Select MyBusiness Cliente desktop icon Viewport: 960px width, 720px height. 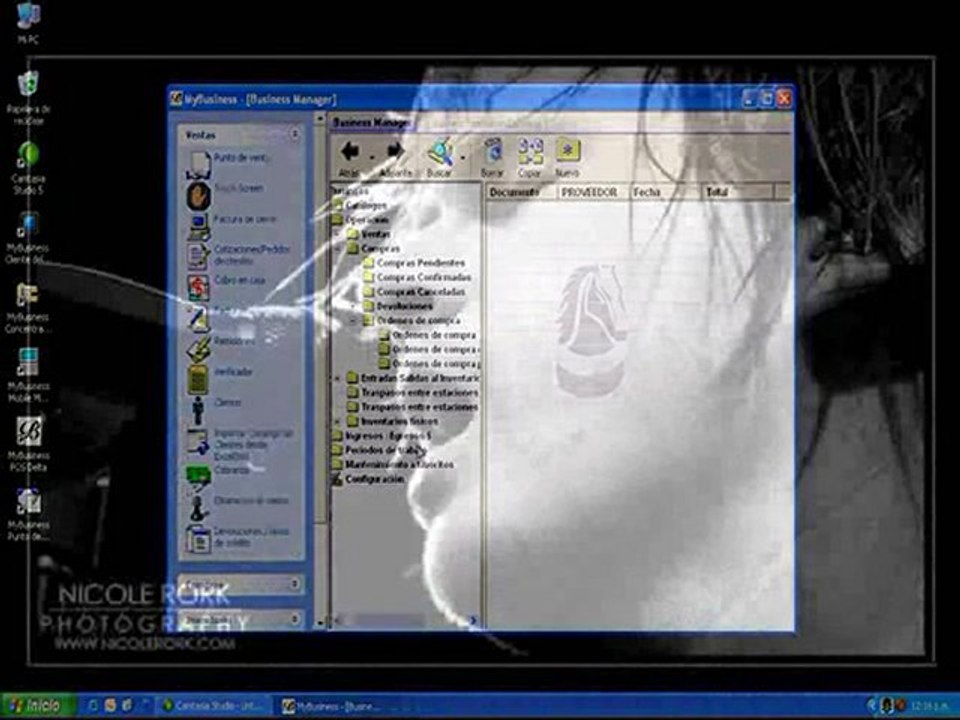click(28, 238)
